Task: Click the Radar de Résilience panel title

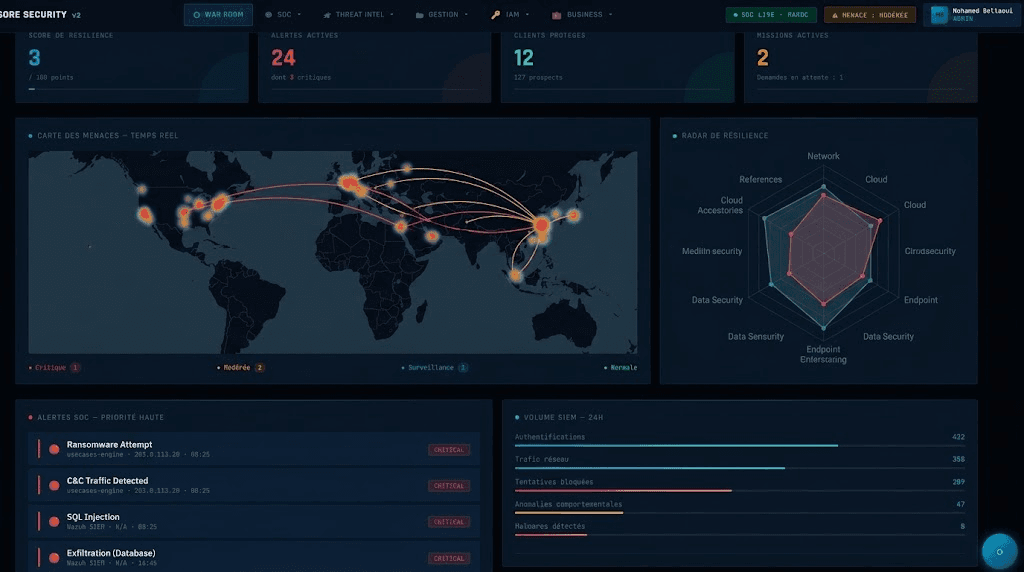Action: click(725, 136)
